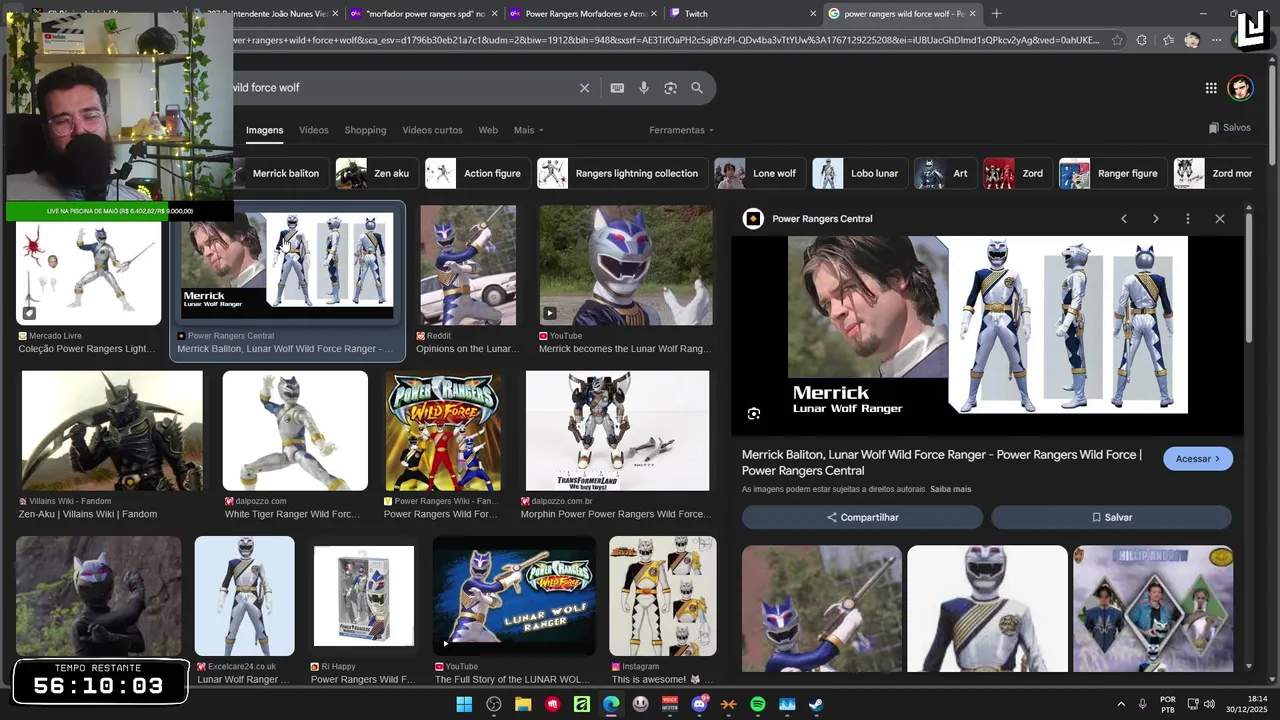Switch to the Vídeos tab

(x=314, y=130)
